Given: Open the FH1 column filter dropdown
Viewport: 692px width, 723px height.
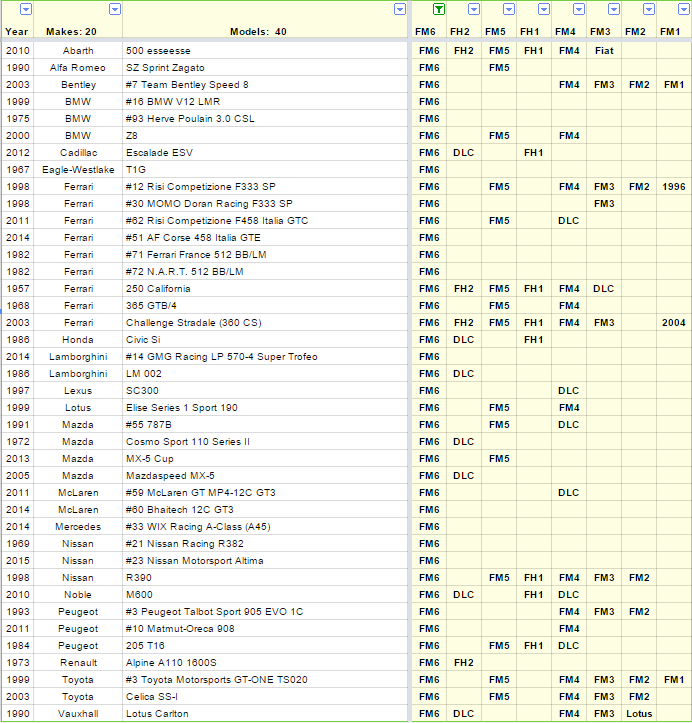Looking at the screenshot, I should (544, 9).
